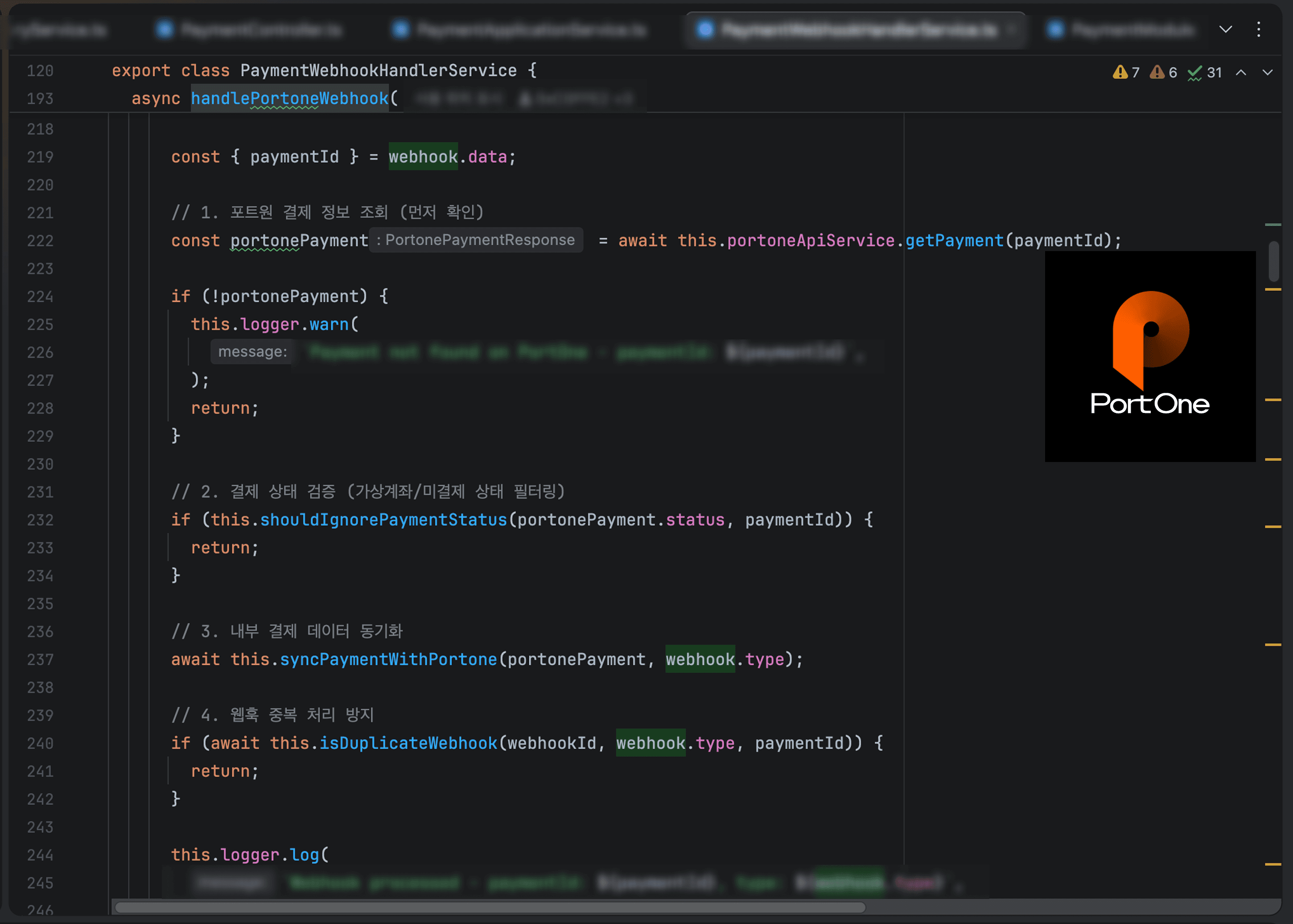1293x924 pixels.
Task: Click the vertical scrollbar thumb
Action: [x=1274, y=261]
